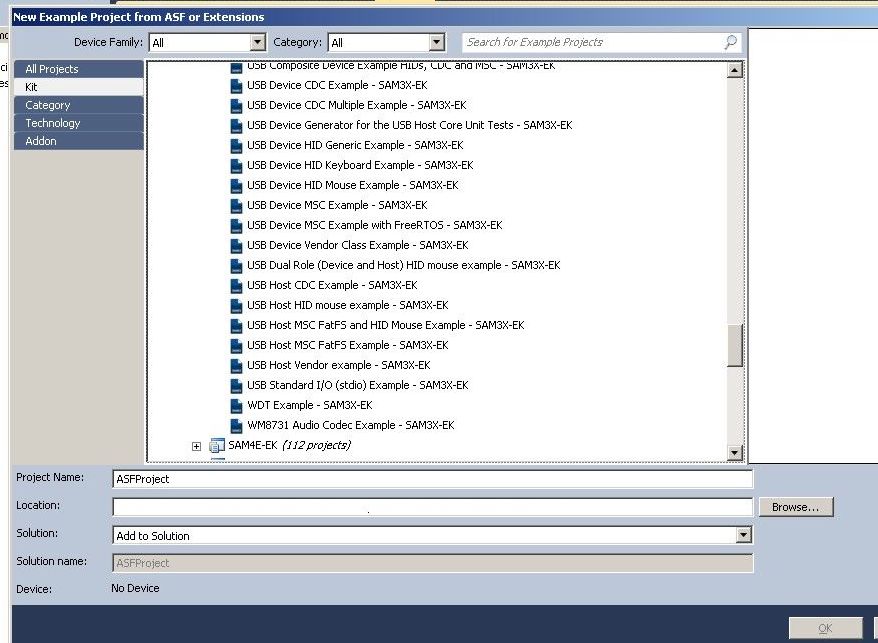The width and height of the screenshot is (878, 643).
Task: Select USB Standard I/O (stdio) Example row
Action: pos(357,385)
